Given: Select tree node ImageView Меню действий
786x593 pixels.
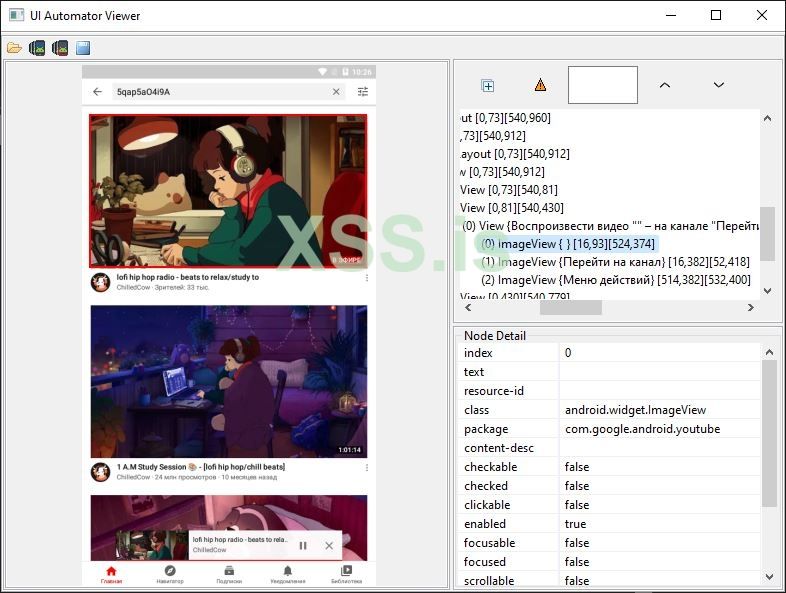Looking at the screenshot, I should [616, 280].
